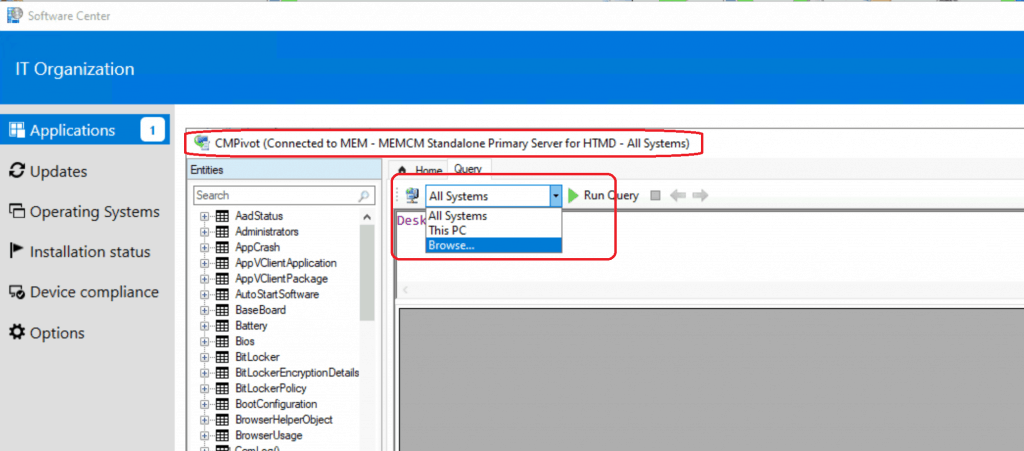Expand the AppVClientPackage entity

[x=204, y=279]
